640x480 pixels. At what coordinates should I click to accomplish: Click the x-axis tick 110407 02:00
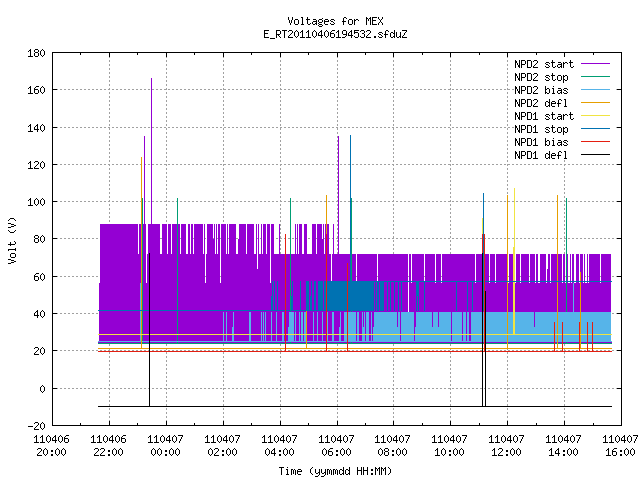[x=222, y=446]
